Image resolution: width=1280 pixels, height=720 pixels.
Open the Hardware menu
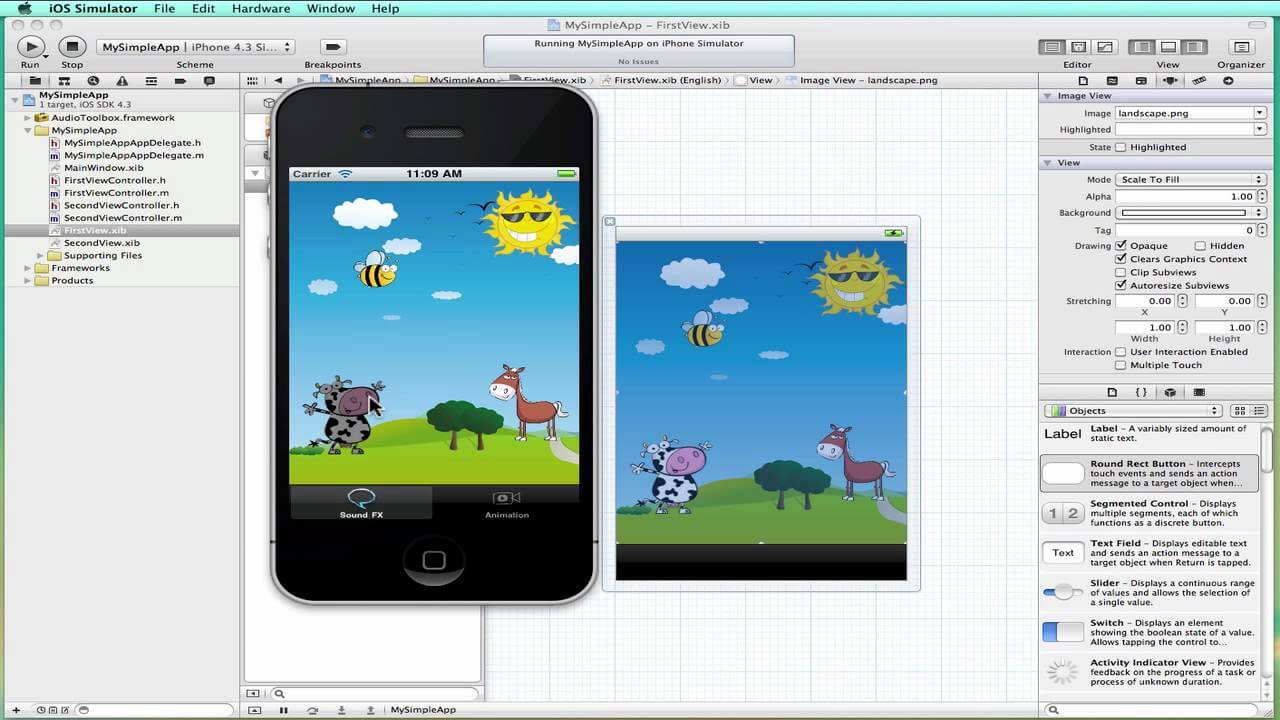click(259, 8)
